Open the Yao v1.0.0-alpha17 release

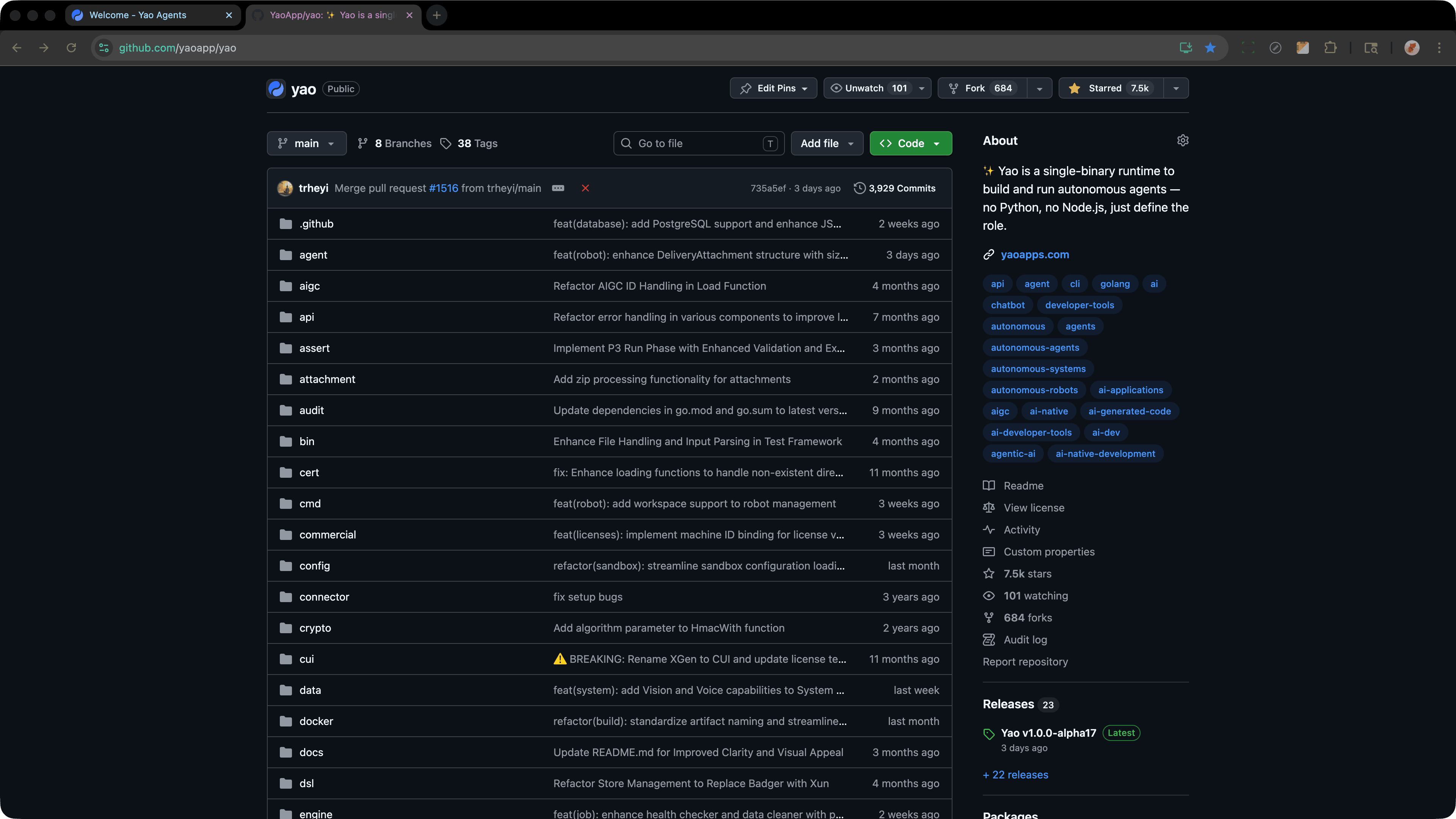[x=1048, y=733]
